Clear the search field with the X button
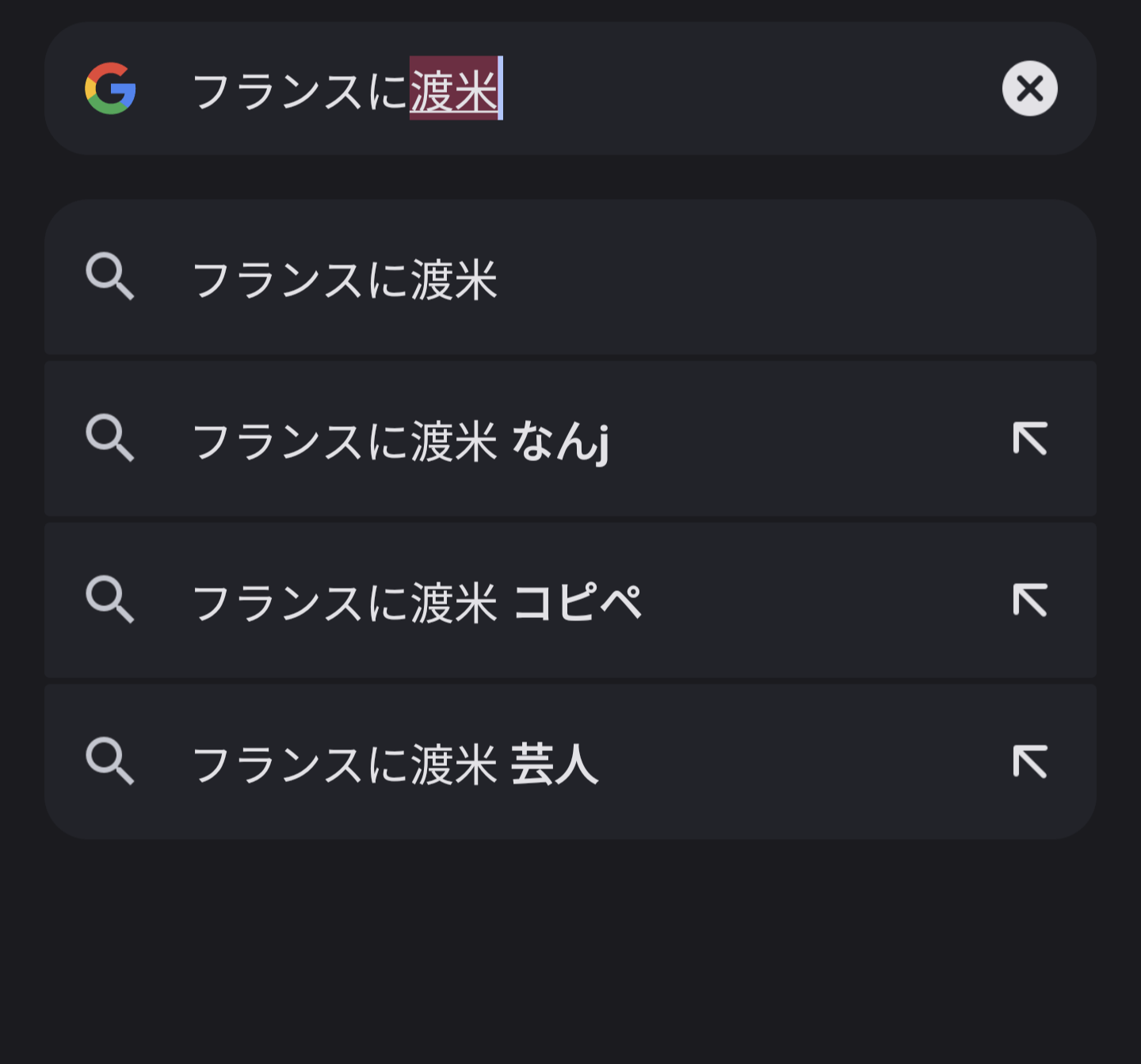 (1029, 89)
